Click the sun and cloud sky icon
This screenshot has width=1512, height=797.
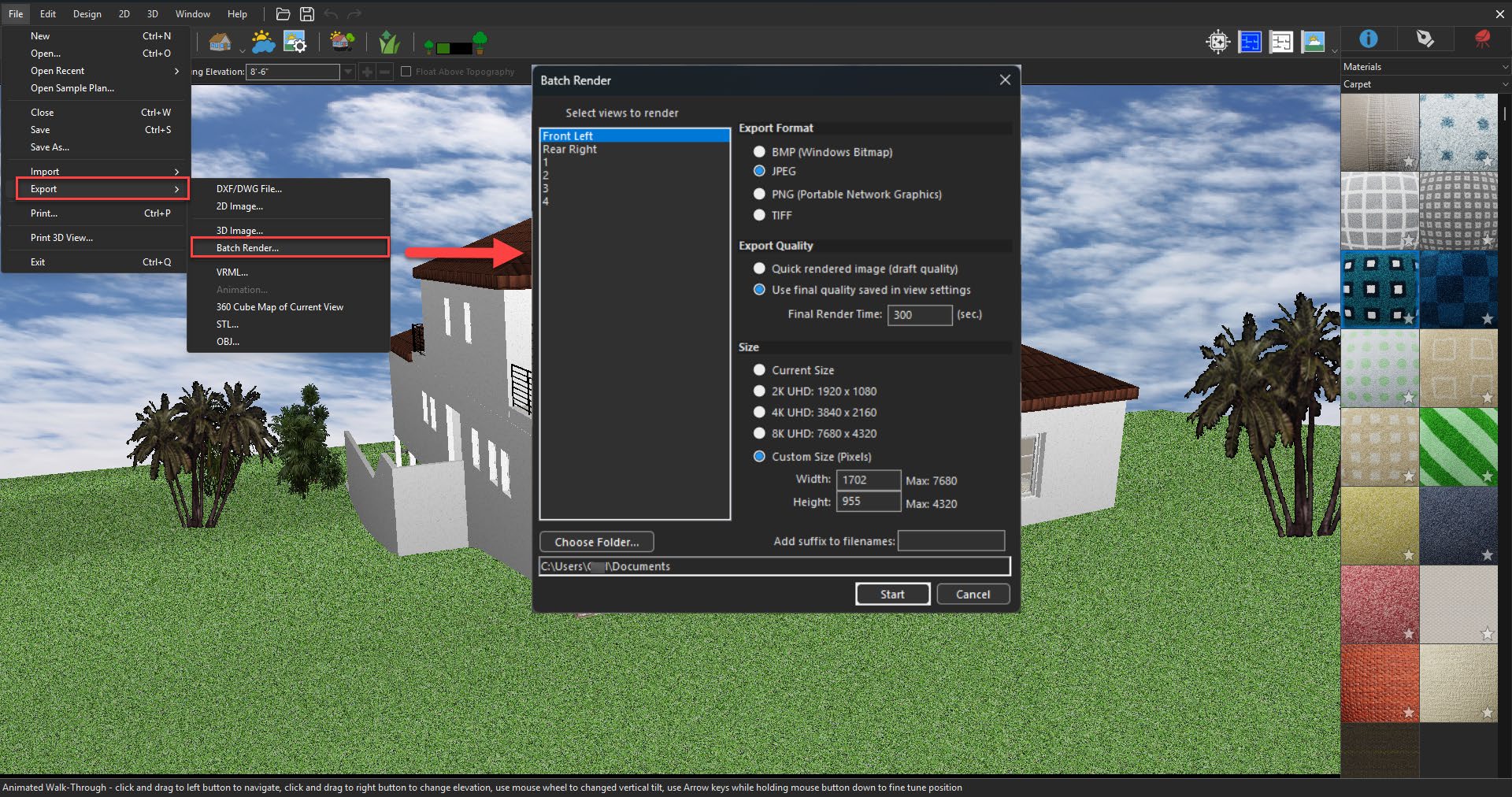click(263, 42)
